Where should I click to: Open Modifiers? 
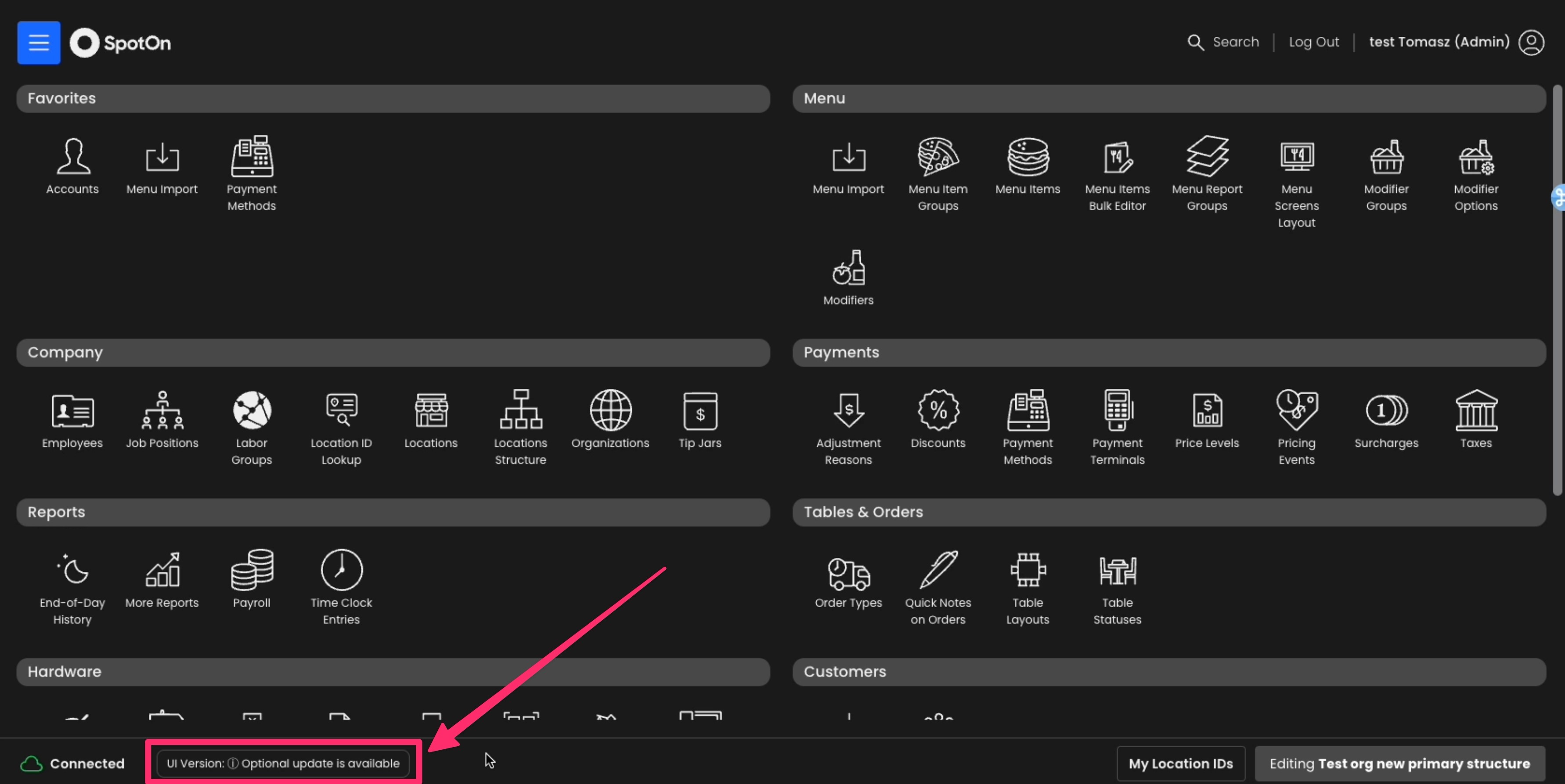coord(848,277)
